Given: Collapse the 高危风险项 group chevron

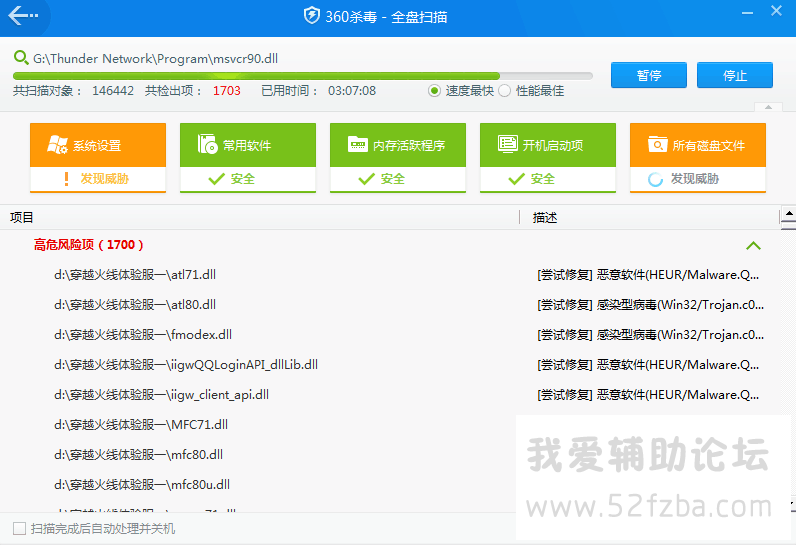Looking at the screenshot, I should tap(753, 246).
